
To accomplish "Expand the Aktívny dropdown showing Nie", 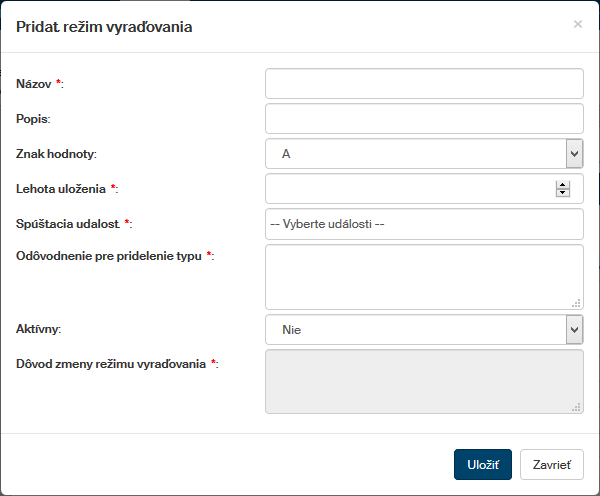I will pos(423,329).
